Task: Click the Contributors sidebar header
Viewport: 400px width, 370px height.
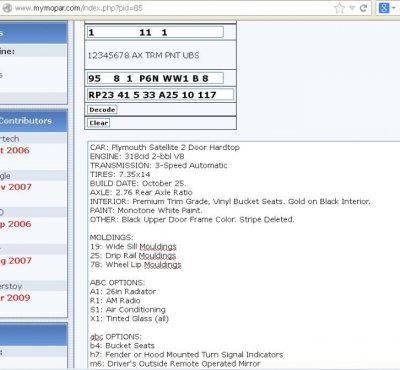Action: click(33, 121)
